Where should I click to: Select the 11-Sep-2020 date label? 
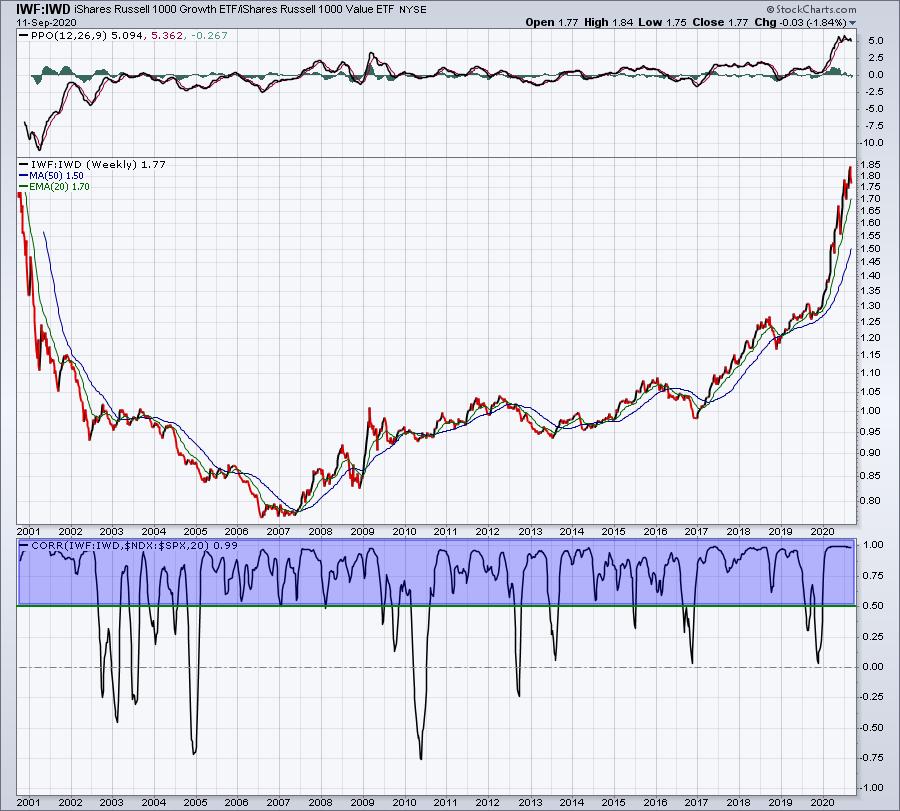(x=46, y=22)
